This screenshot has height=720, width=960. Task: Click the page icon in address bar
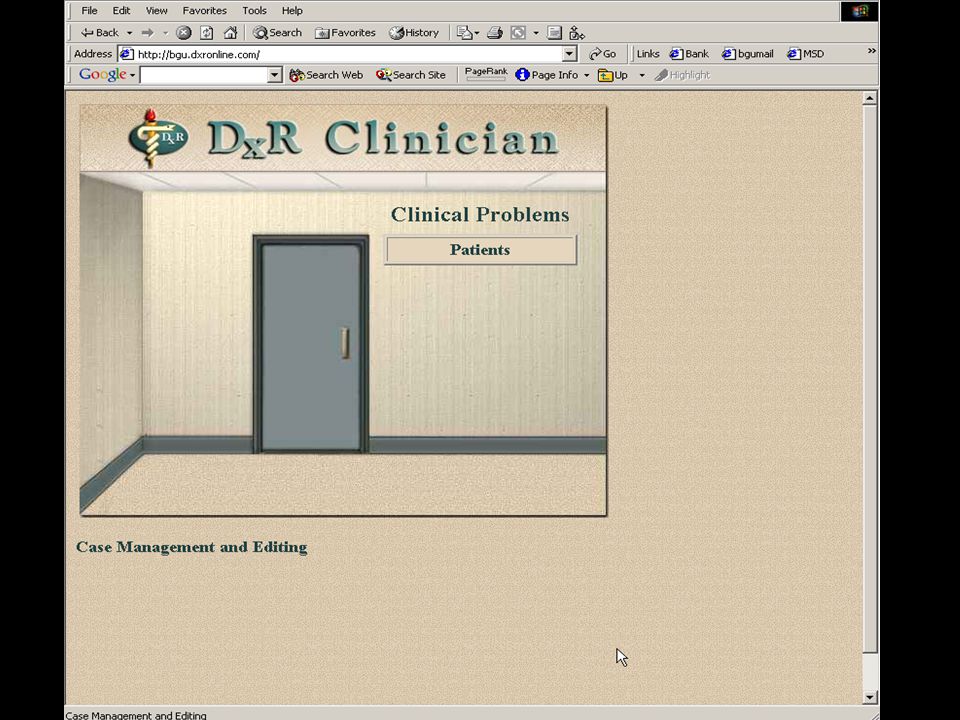(126, 54)
